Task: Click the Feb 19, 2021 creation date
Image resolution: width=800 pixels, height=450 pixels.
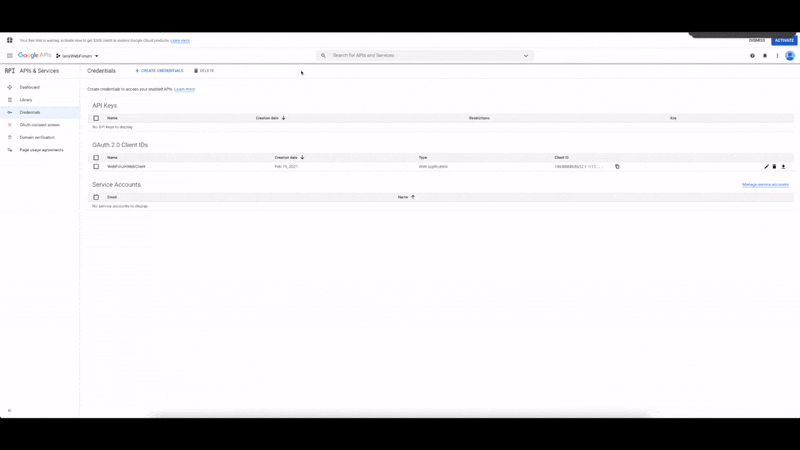Action: (286, 167)
